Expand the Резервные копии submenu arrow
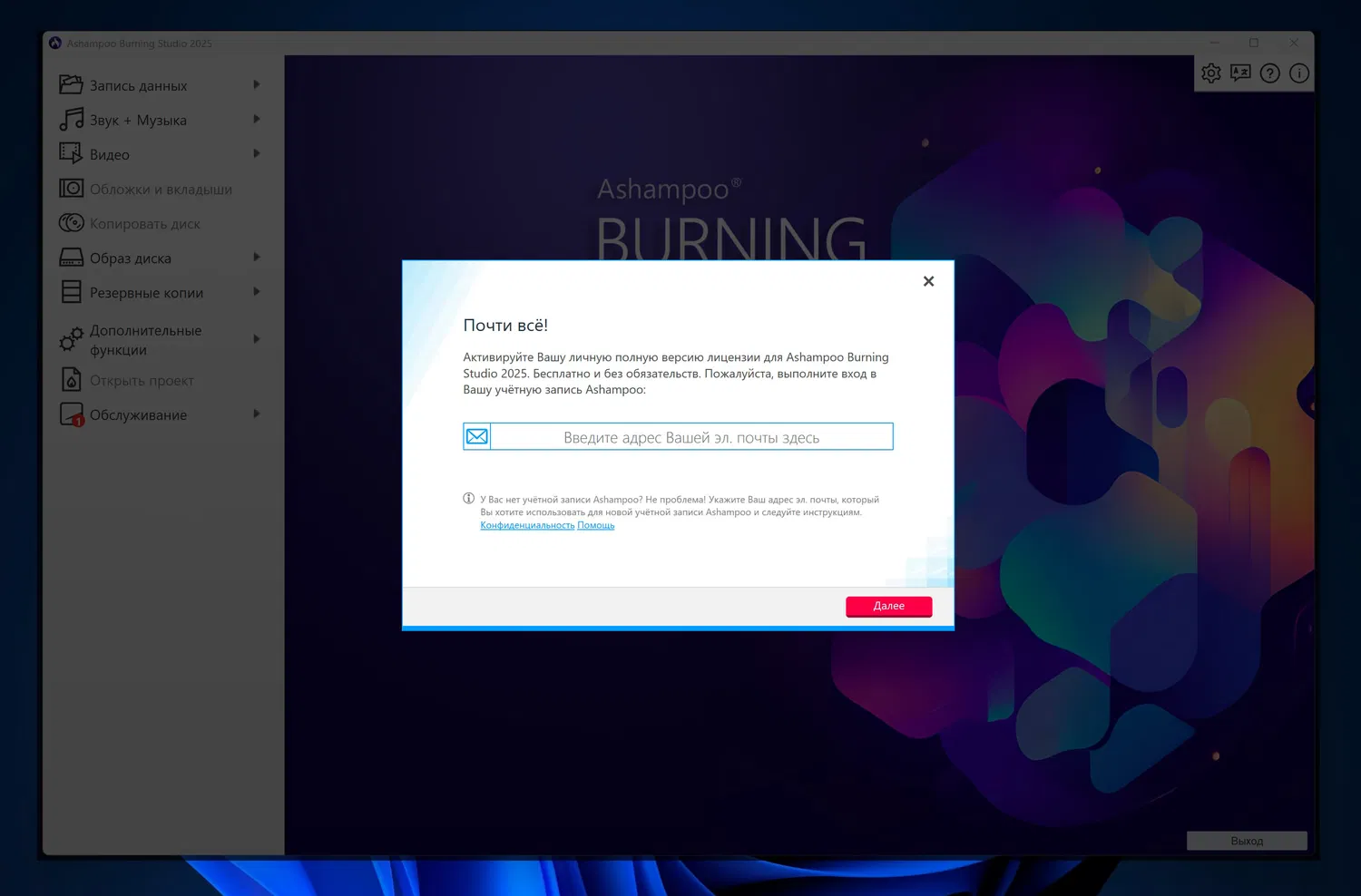 click(x=257, y=291)
